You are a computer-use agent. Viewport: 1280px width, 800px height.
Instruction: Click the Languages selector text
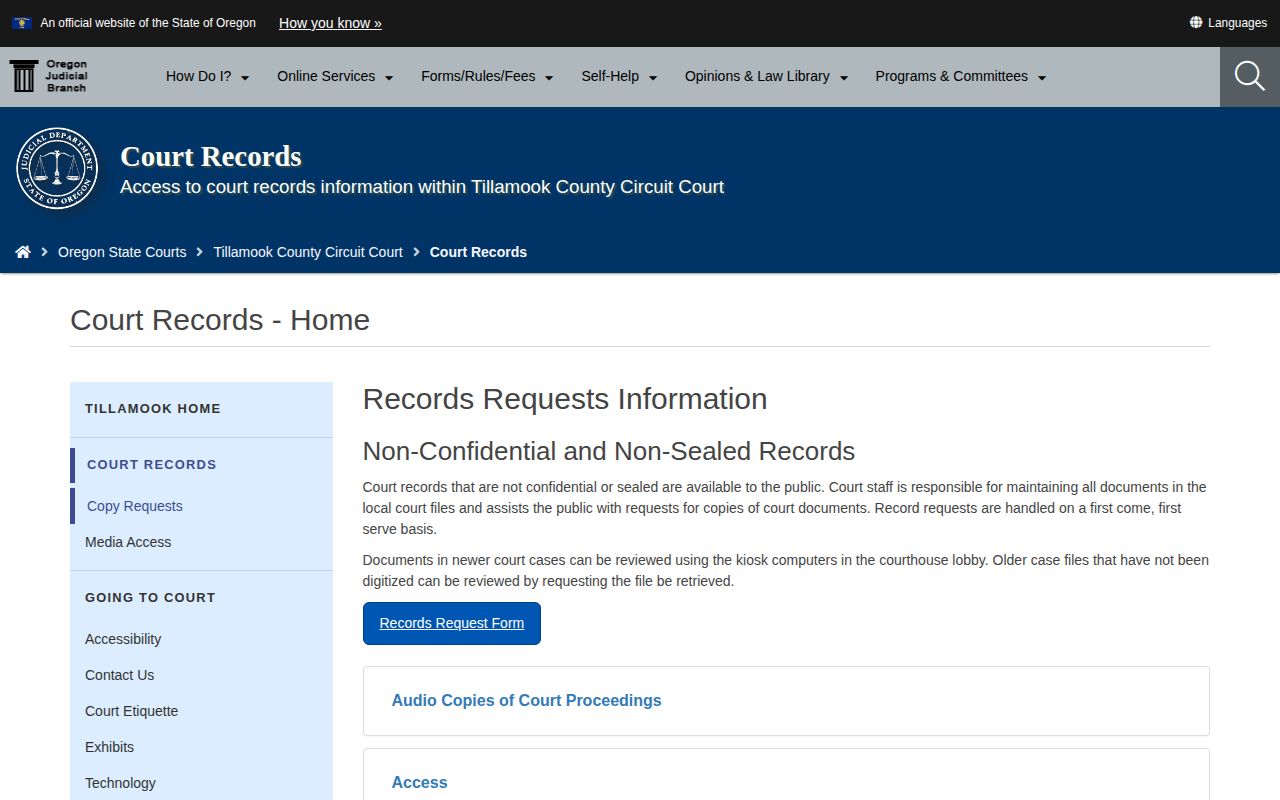pos(1237,23)
